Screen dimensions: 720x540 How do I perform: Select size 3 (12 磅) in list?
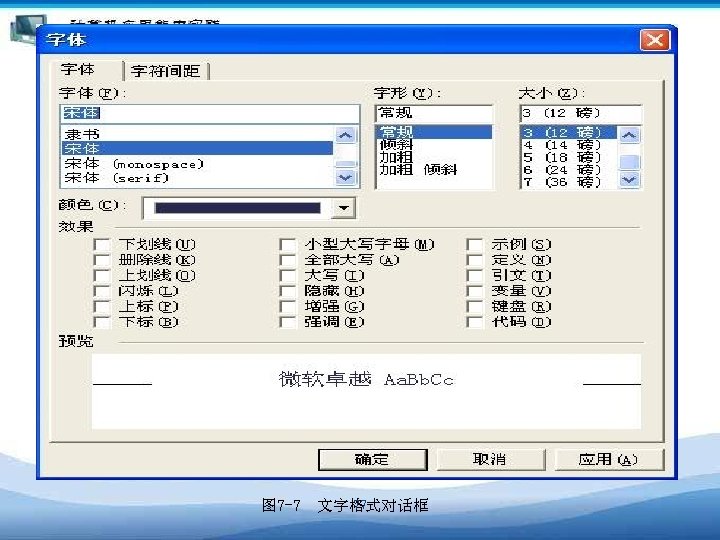568,132
